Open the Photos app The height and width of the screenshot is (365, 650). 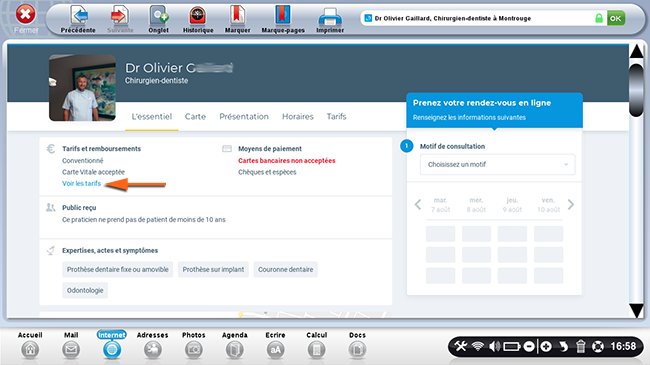point(194,345)
